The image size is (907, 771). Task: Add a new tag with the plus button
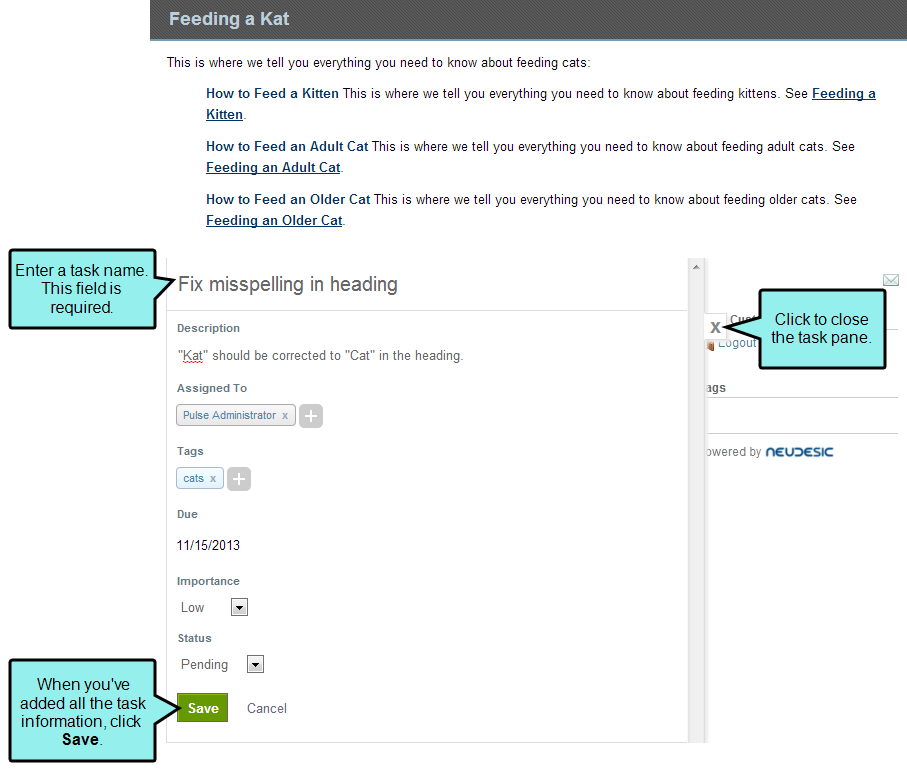click(x=239, y=479)
